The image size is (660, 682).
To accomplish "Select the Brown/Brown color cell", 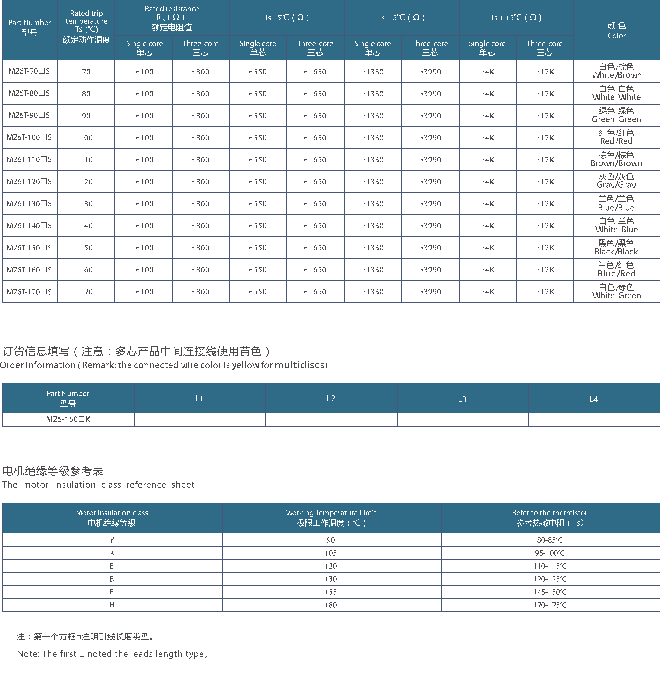I will point(617,159).
